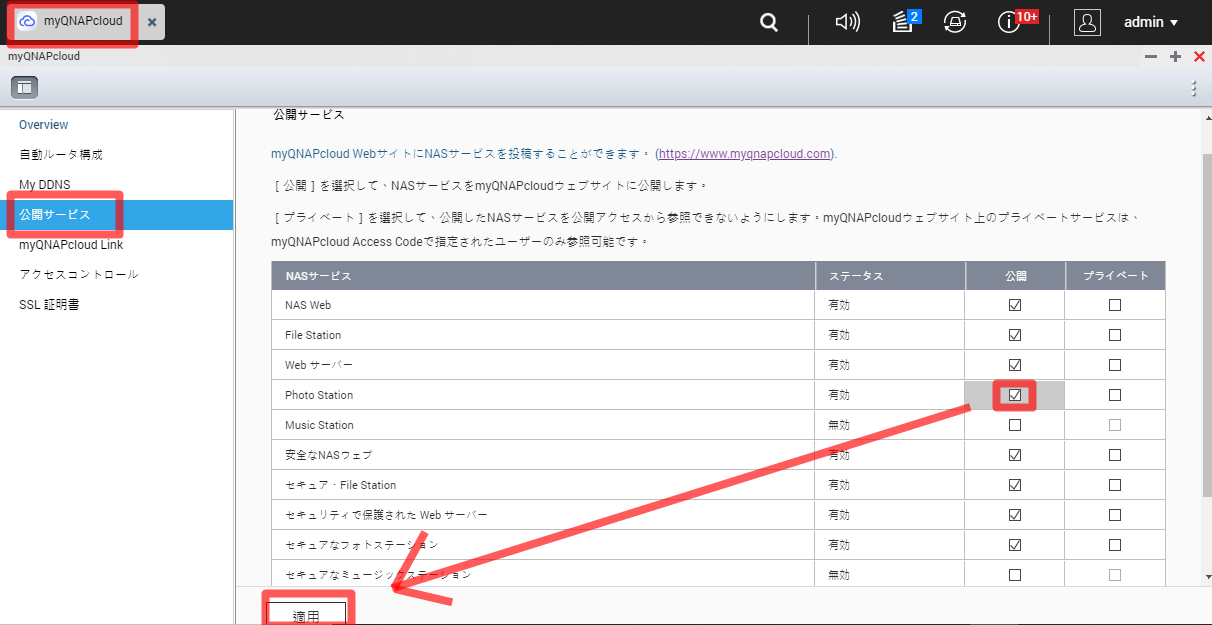
Task: Click the 適用 apply button
Action: point(306,613)
